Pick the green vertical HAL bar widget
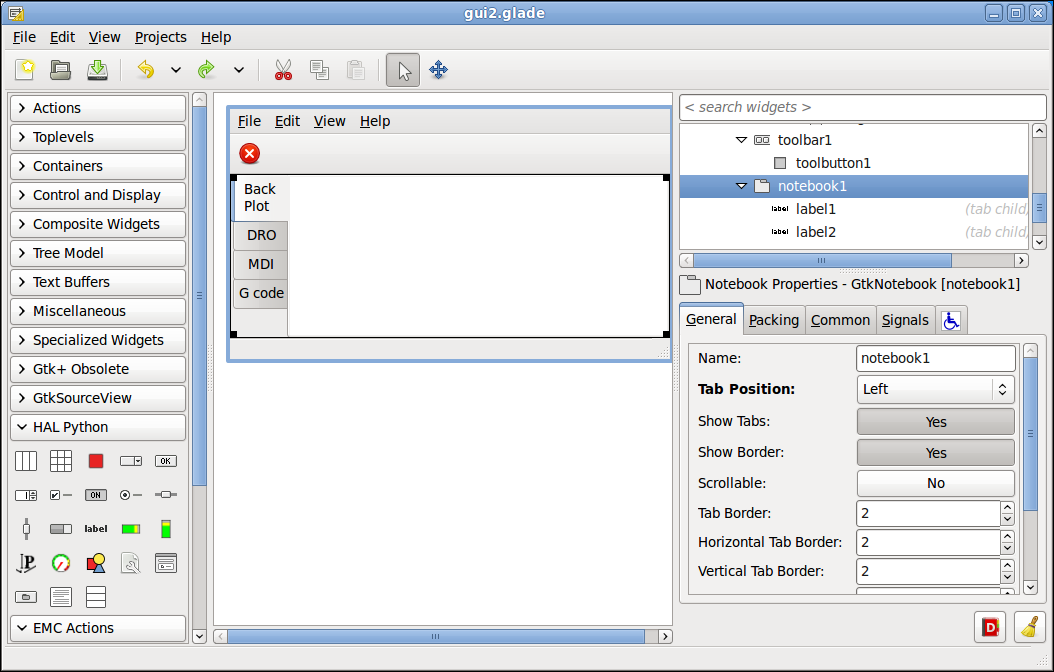The width and height of the screenshot is (1054, 672). 166,529
